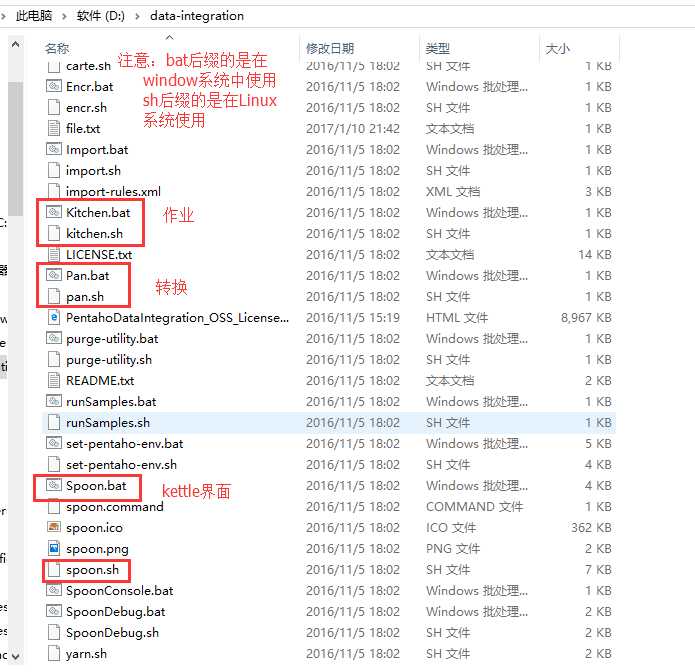695x672 pixels.
Task: Click the Kitchen.bat batch file icon
Action: [x=54, y=212]
